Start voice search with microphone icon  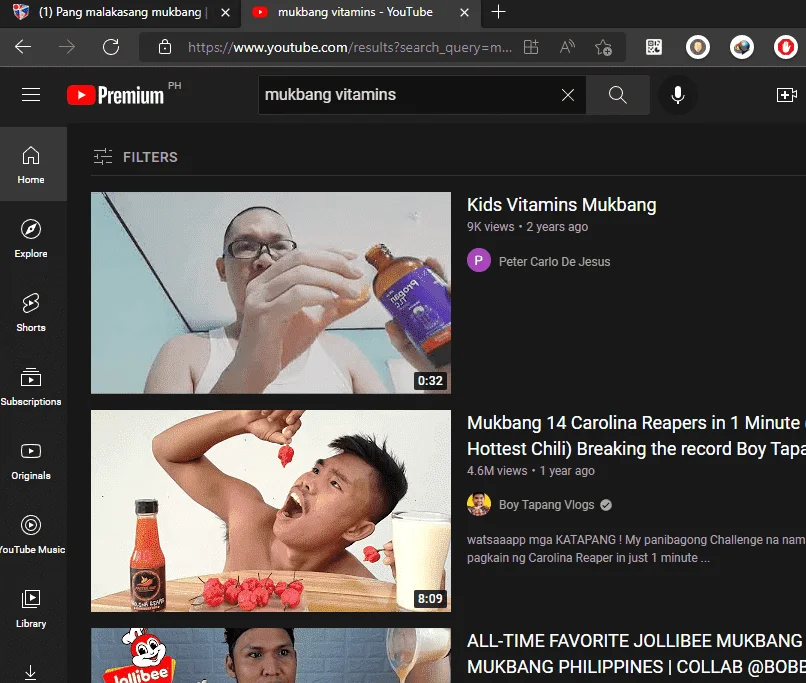point(677,95)
